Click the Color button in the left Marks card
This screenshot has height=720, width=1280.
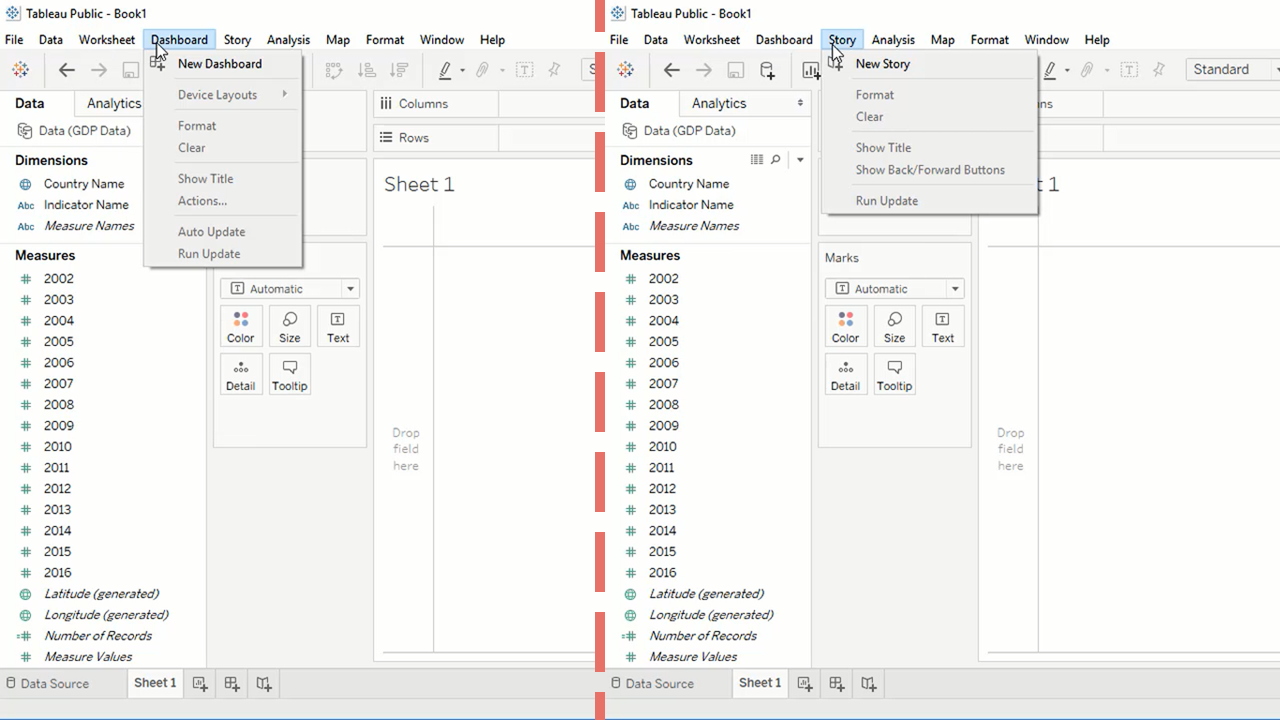point(240,327)
